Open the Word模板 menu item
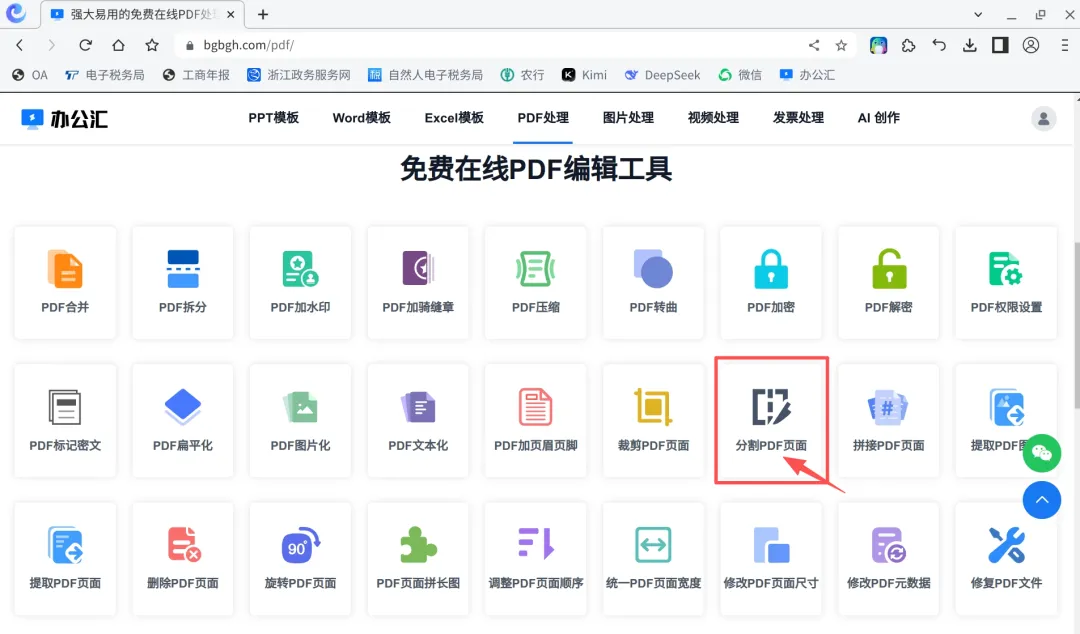The height and width of the screenshot is (634, 1080). click(362, 118)
